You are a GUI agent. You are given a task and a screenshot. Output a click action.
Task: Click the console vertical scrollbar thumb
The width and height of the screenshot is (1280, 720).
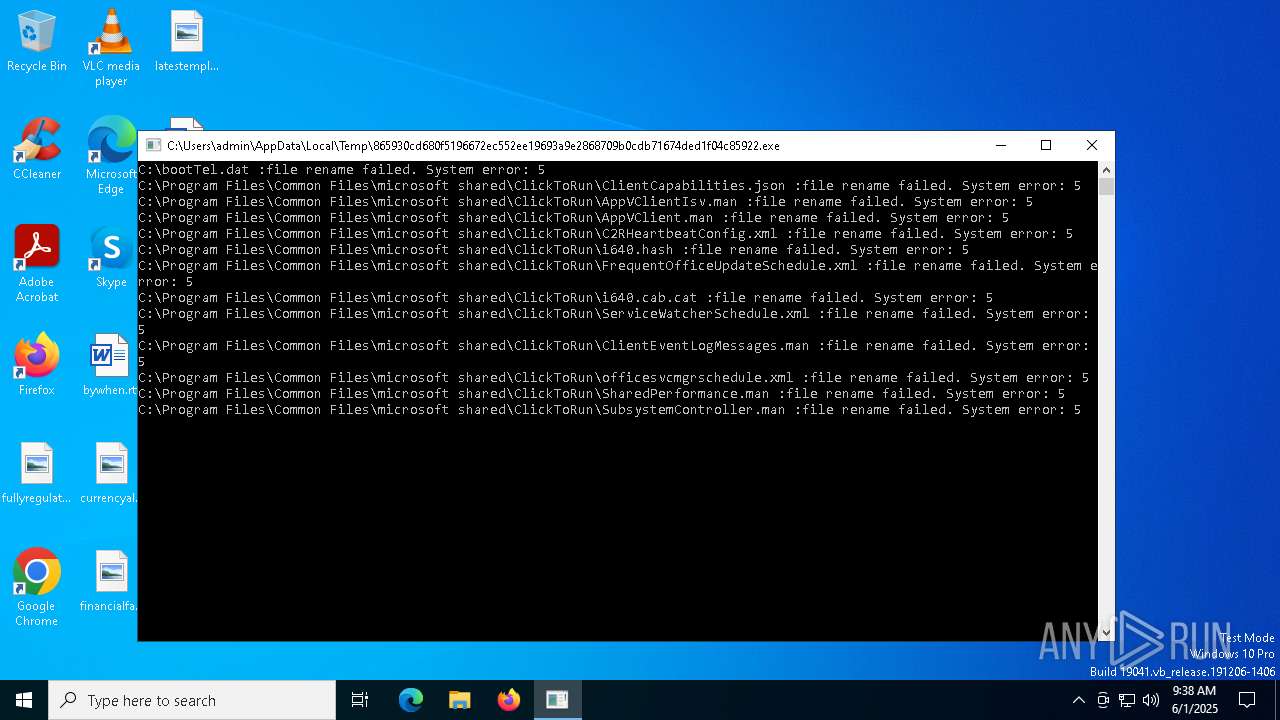point(1106,186)
